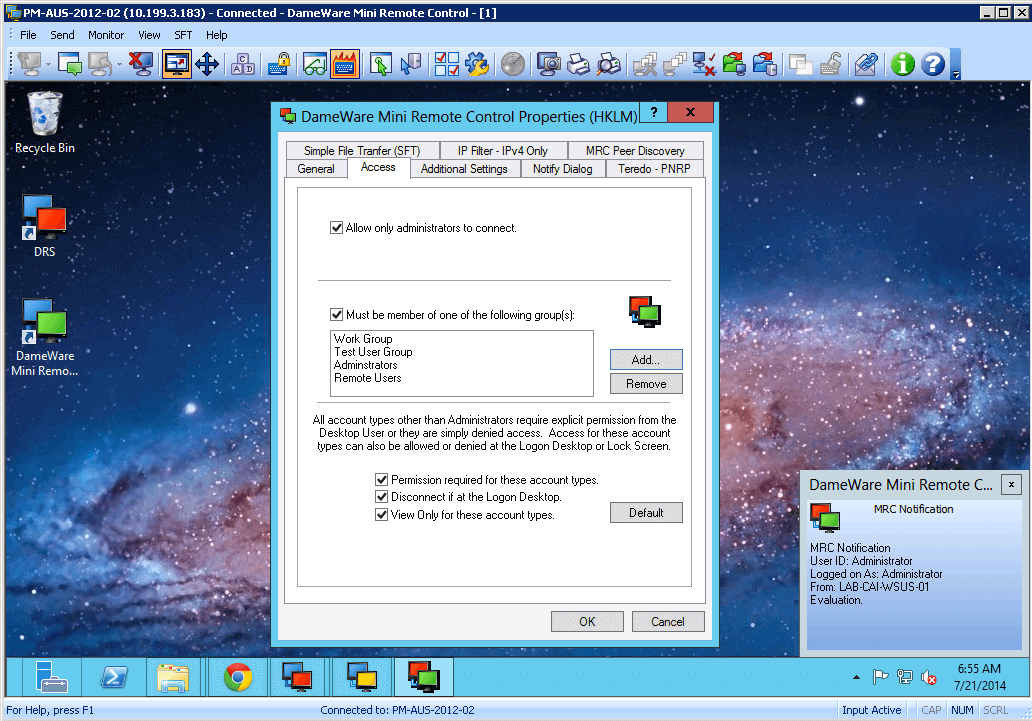This screenshot has height=721, width=1032.
Task: Switch to MRC Peer Discovery tab
Action: (x=635, y=151)
